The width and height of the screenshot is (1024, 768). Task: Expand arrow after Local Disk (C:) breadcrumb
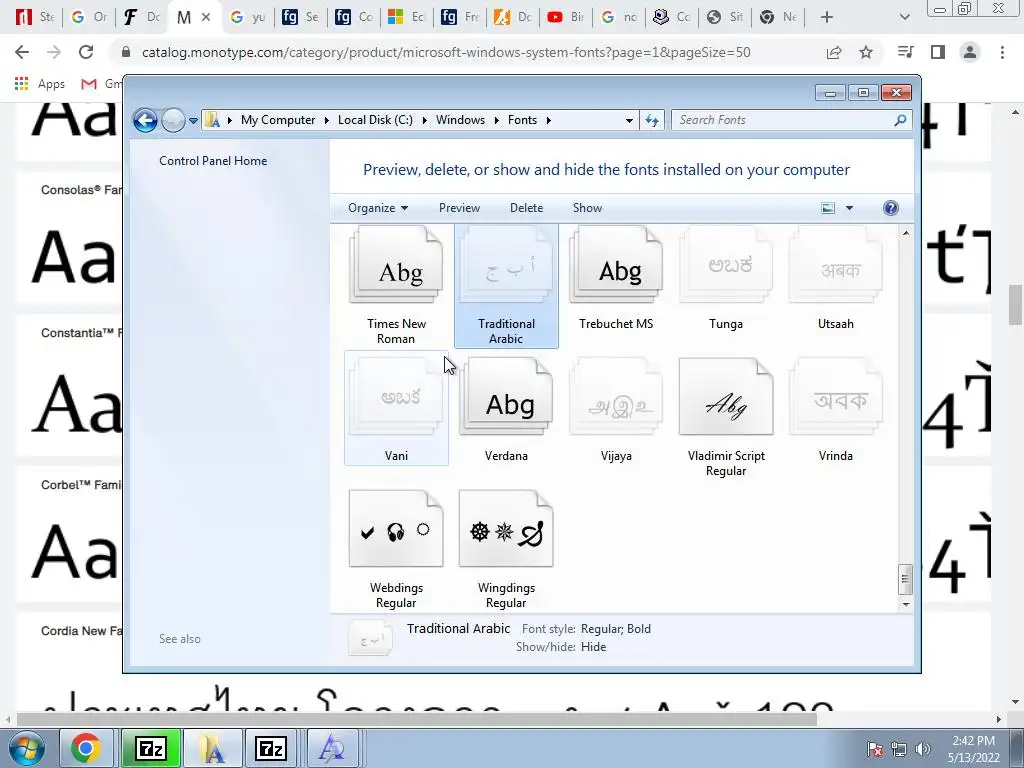point(424,120)
